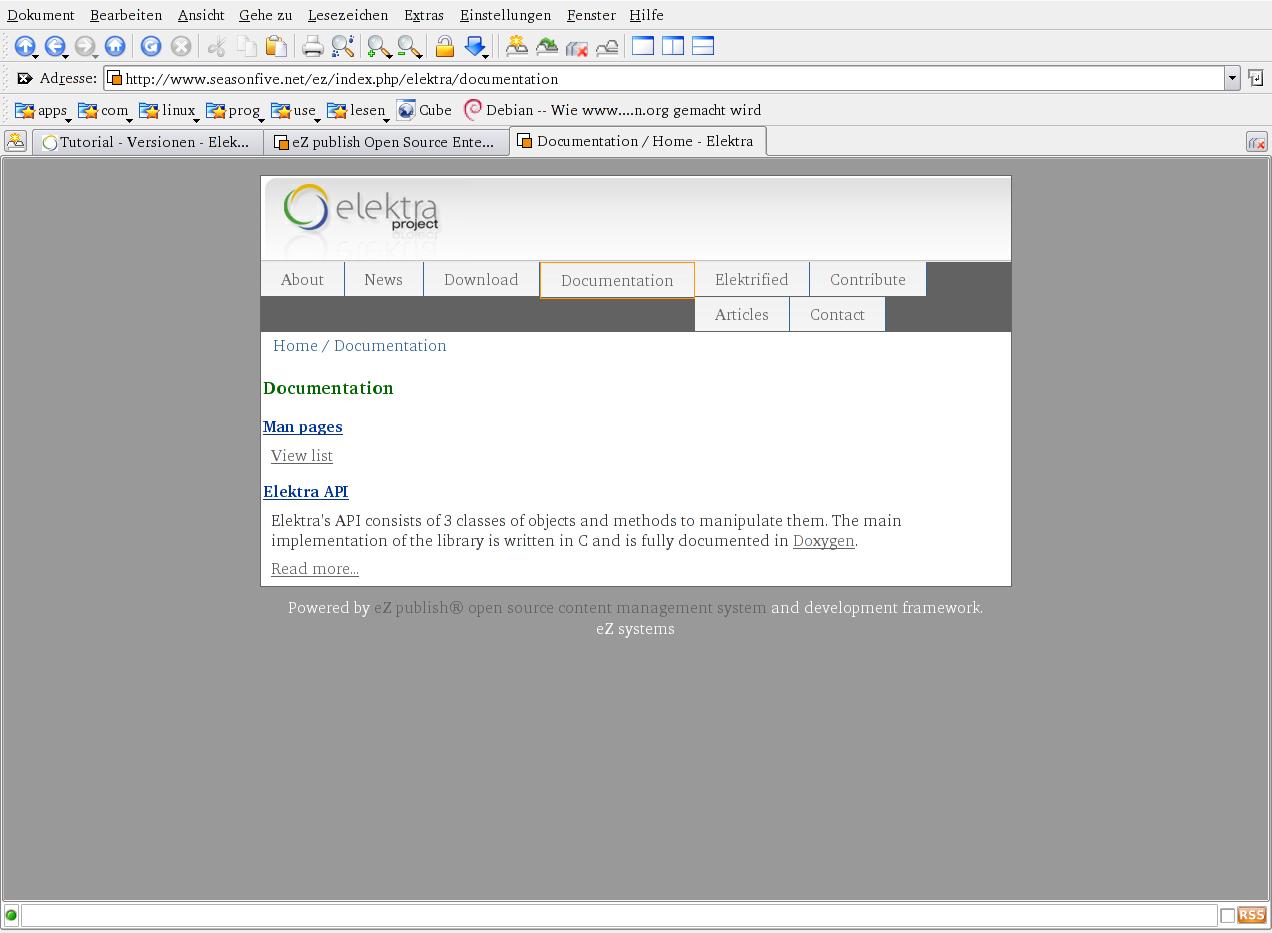Click the new tab button left of tabs
Screen dimensions: 1272x933
[15, 142]
